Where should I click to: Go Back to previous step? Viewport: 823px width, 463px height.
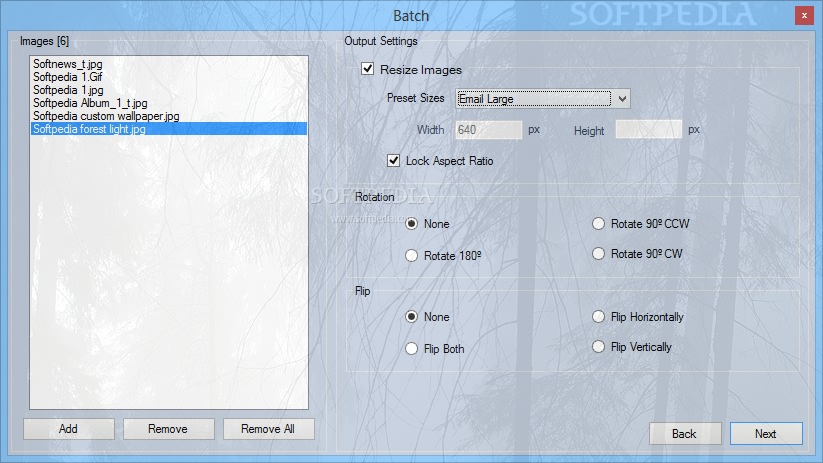[x=685, y=434]
